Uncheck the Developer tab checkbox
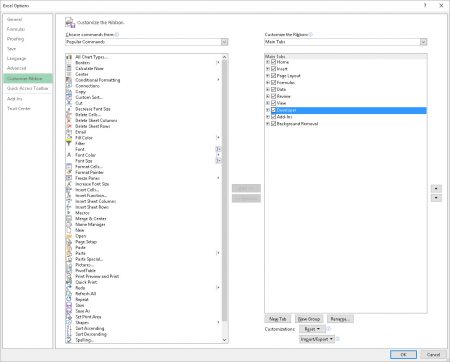This screenshot has height=362, width=450. tap(273, 110)
